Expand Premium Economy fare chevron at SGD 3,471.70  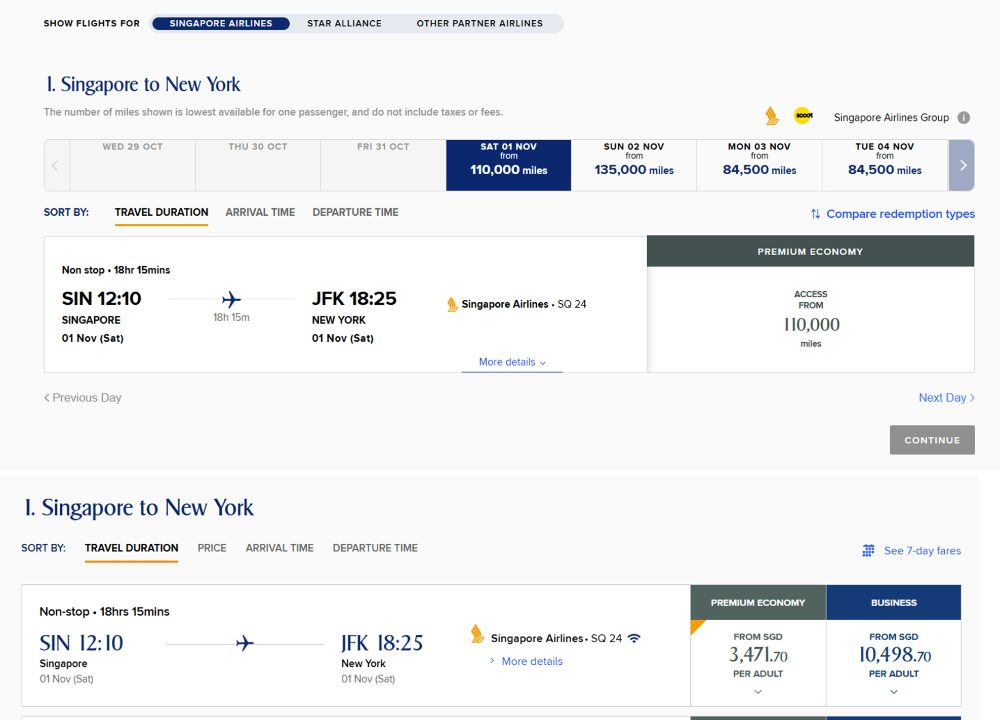[x=758, y=691]
